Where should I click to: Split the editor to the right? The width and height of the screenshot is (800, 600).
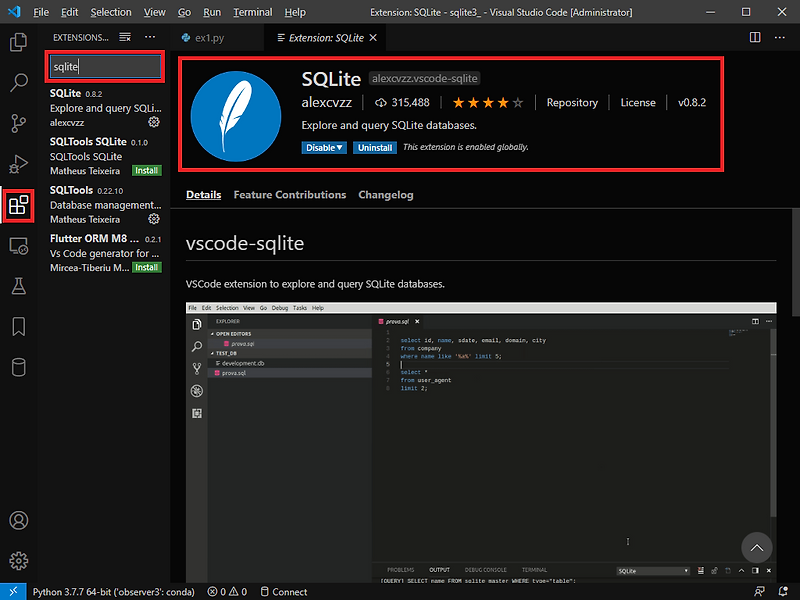755,37
